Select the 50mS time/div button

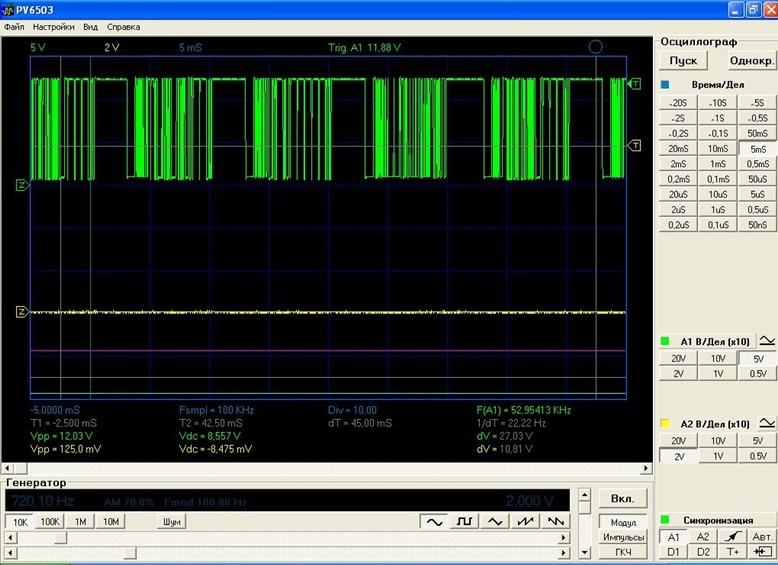(x=758, y=133)
